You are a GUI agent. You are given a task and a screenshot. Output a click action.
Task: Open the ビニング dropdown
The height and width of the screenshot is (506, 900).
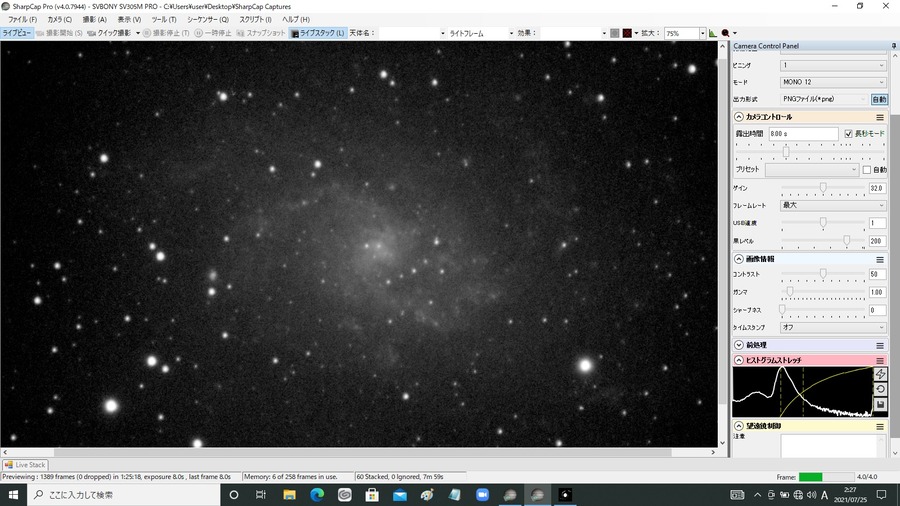tap(833, 65)
